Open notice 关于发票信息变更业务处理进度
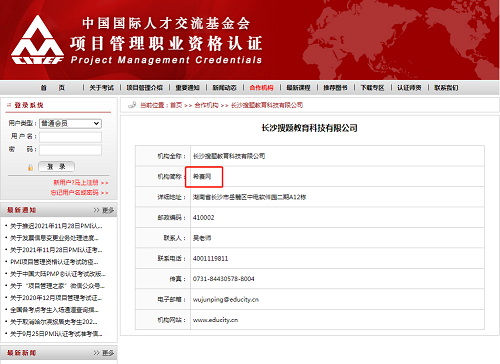The width and height of the screenshot is (500, 364). [x=54, y=238]
